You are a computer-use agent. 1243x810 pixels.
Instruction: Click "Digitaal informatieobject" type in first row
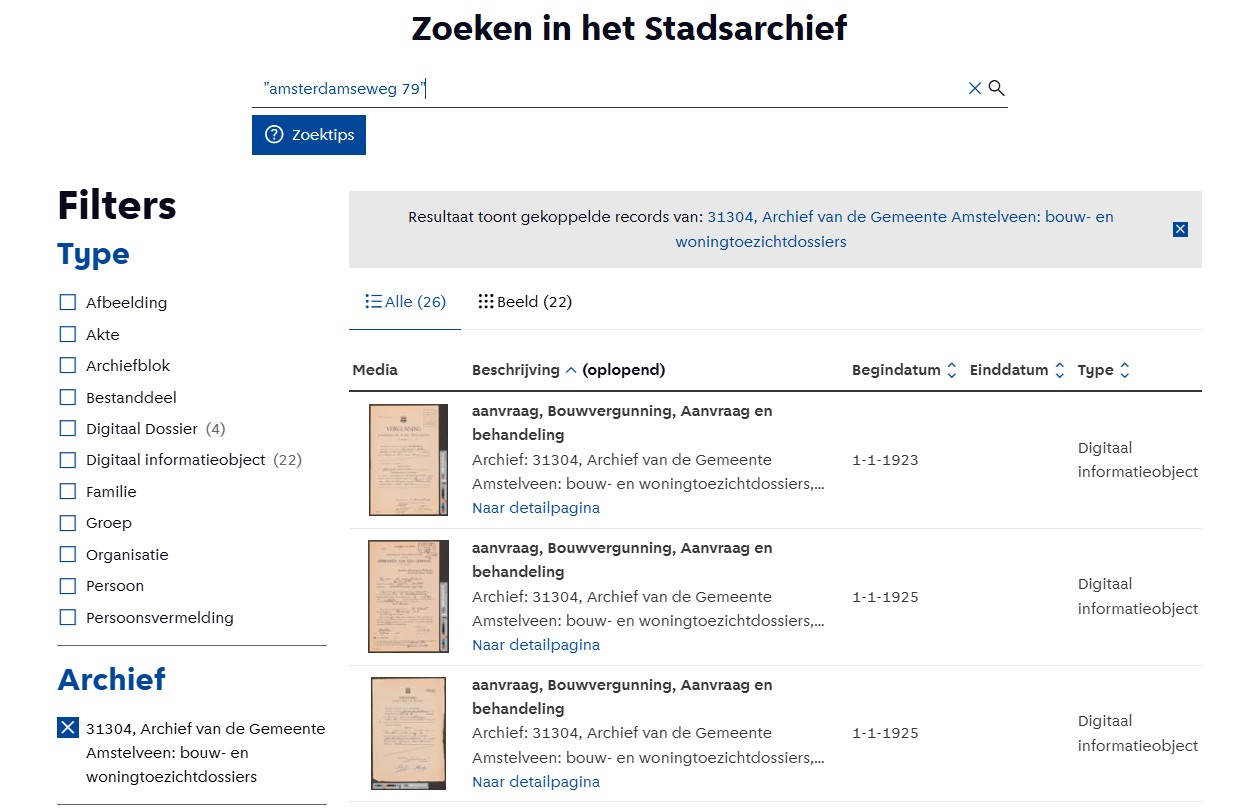[x=1138, y=460]
